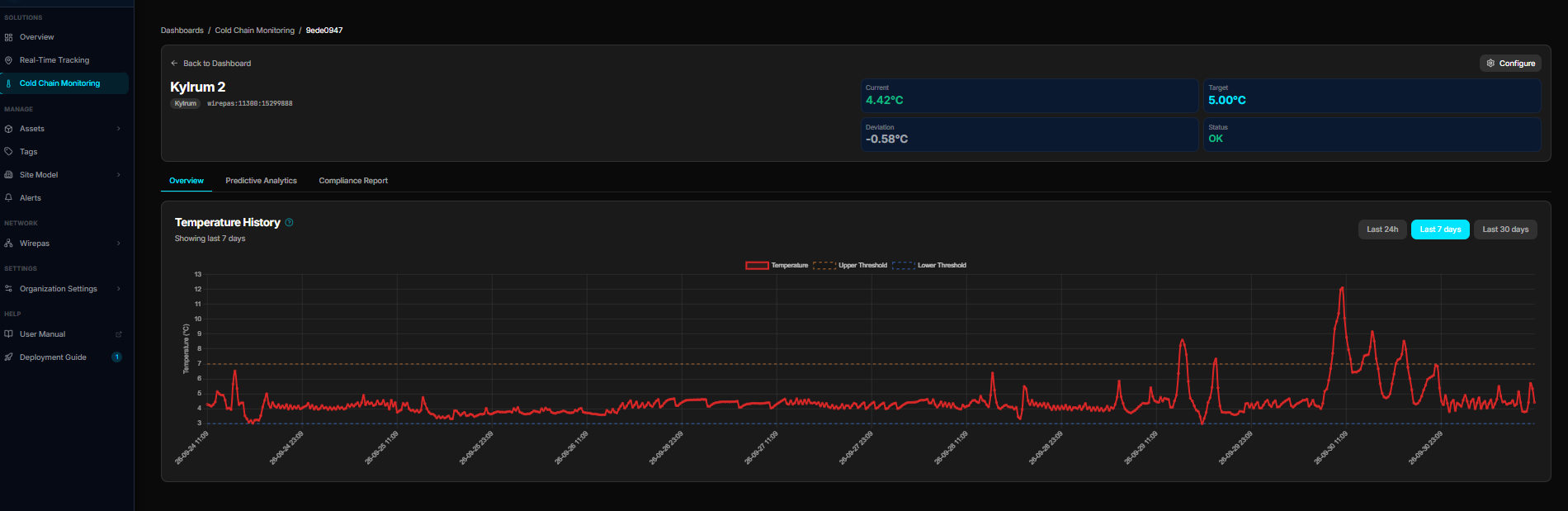
Task: Click Dashboards in the breadcrumb
Action: tap(182, 31)
